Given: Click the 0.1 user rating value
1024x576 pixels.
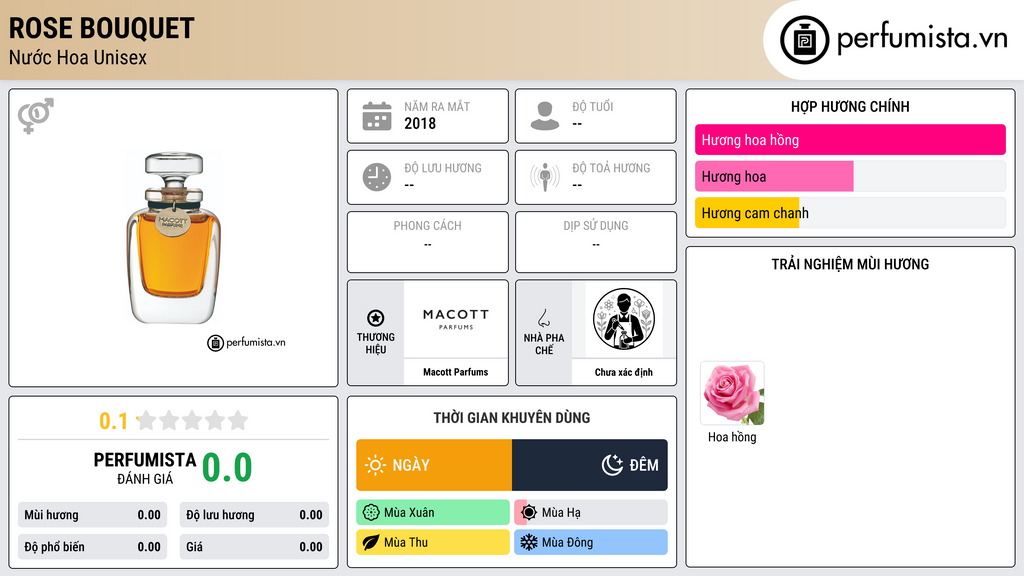Looking at the screenshot, I should (x=113, y=421).
